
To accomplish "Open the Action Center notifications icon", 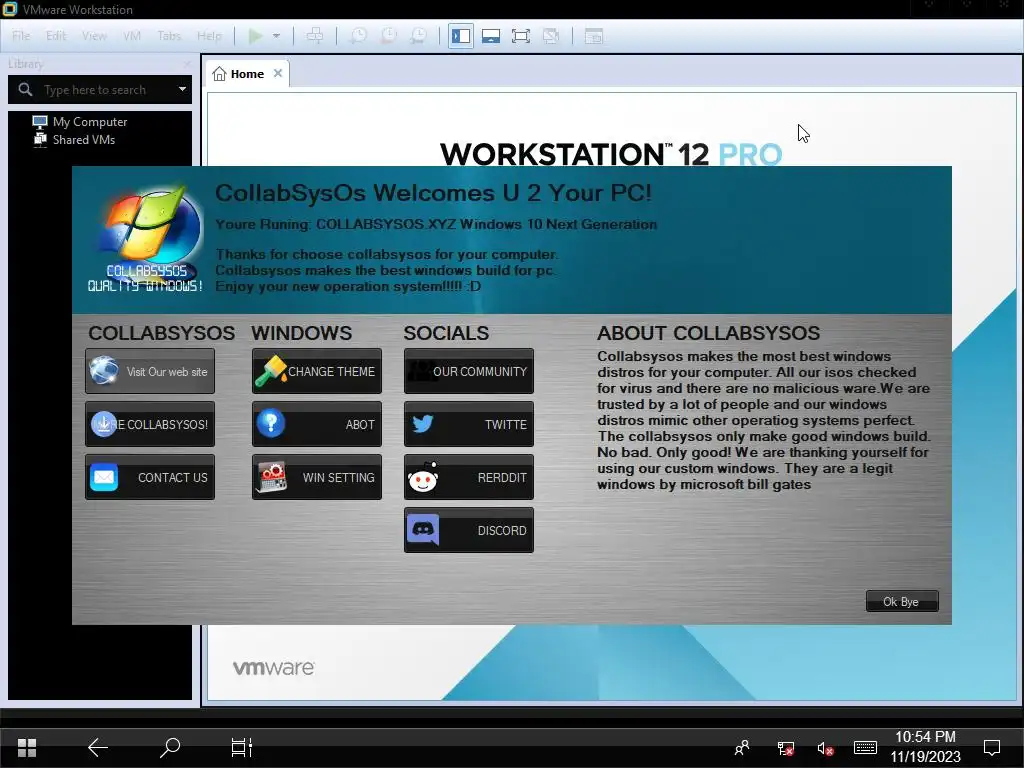I will pyautogui.click(x=992, y=747).
